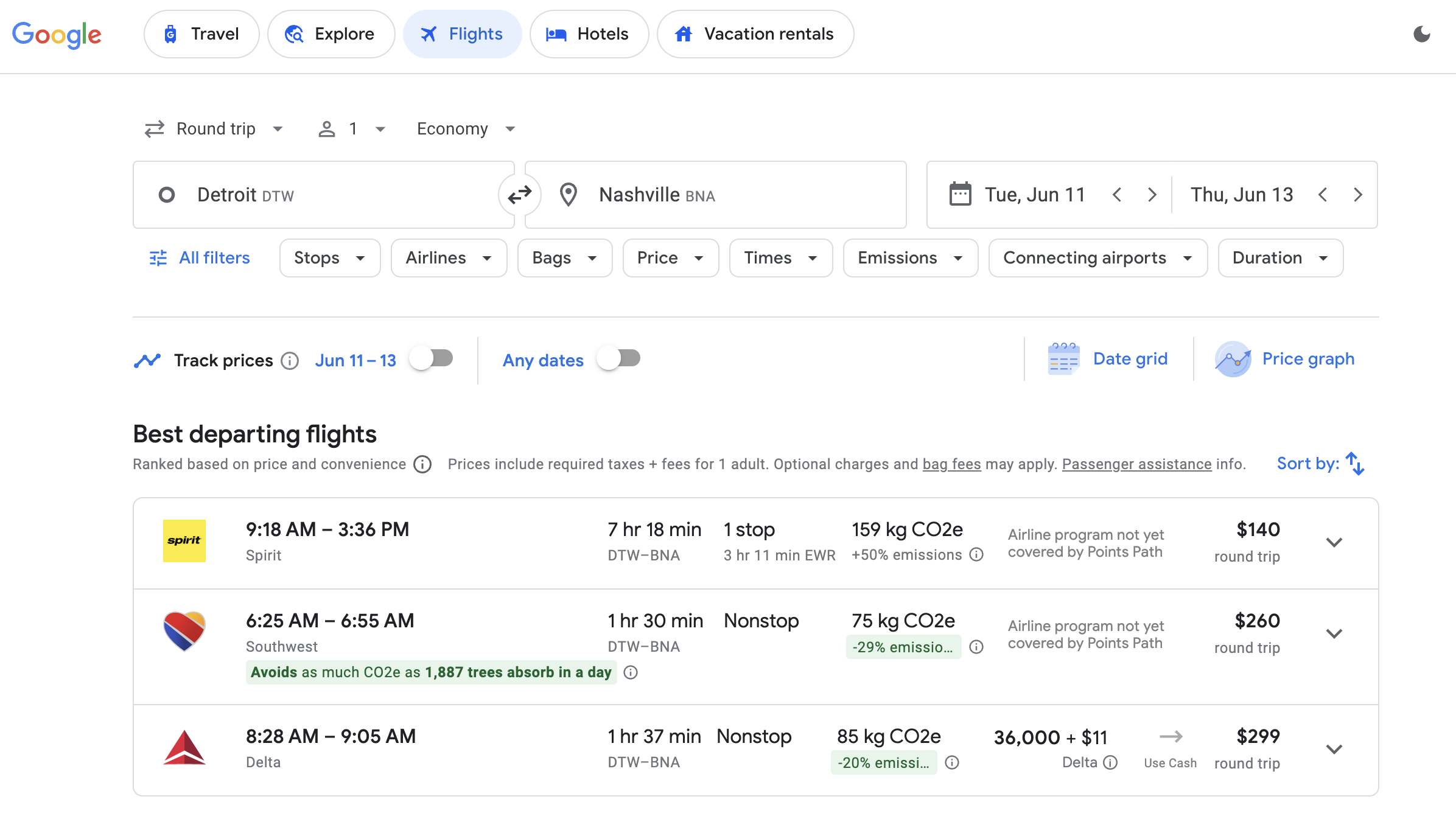Toggle Track prices for Any dates
The height and width of the screenshot is (819, 1456).
[x=618, y=358]
